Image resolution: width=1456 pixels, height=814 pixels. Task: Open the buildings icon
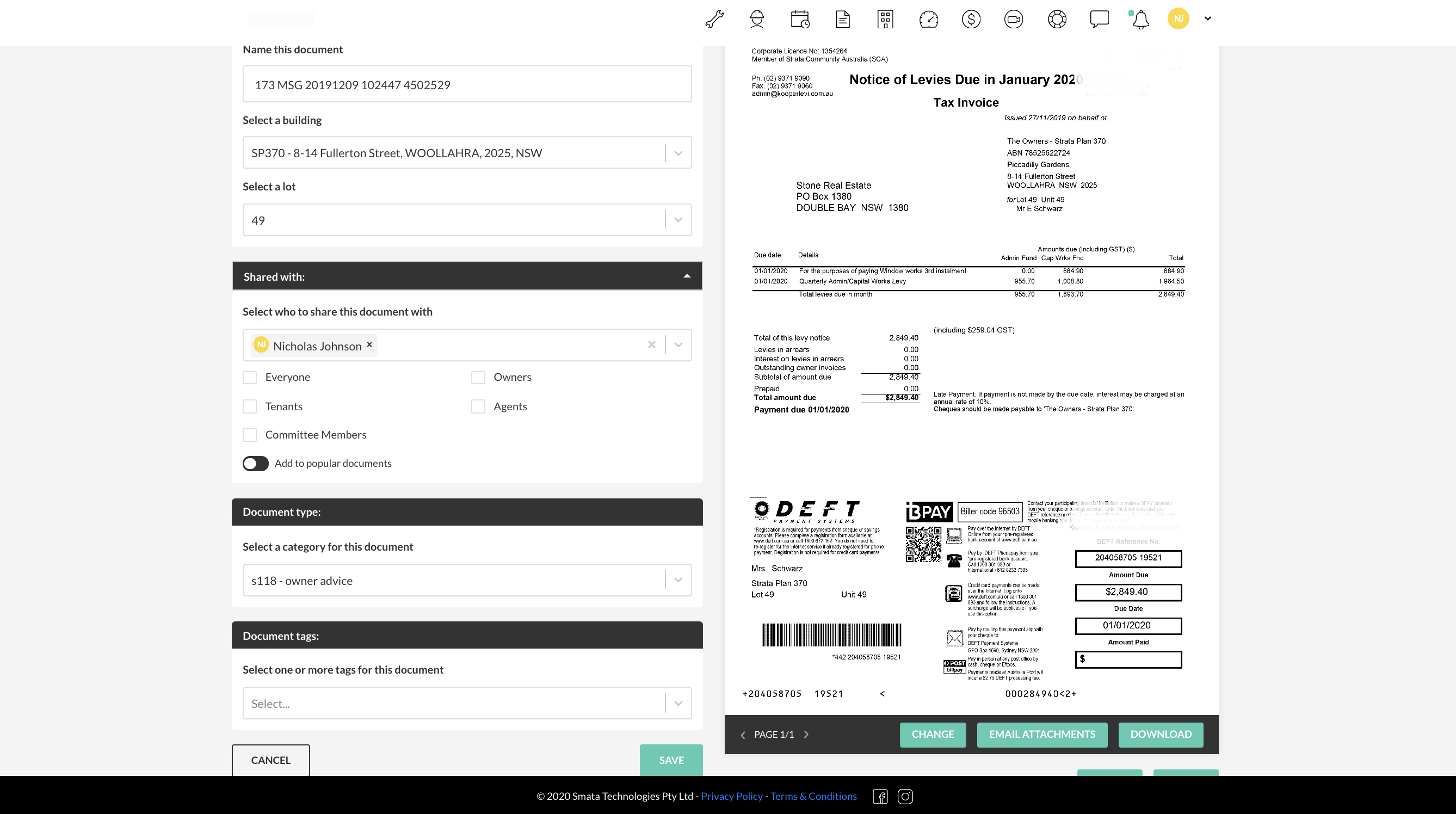tap(885, 19)
